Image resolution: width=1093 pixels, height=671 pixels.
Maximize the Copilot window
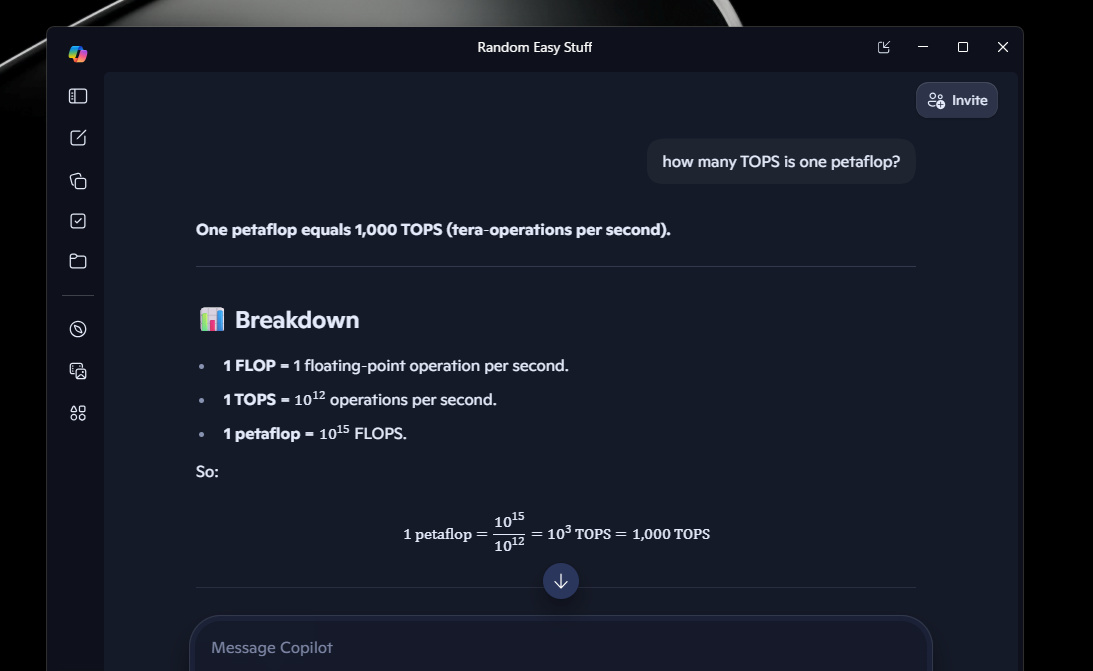963,47
